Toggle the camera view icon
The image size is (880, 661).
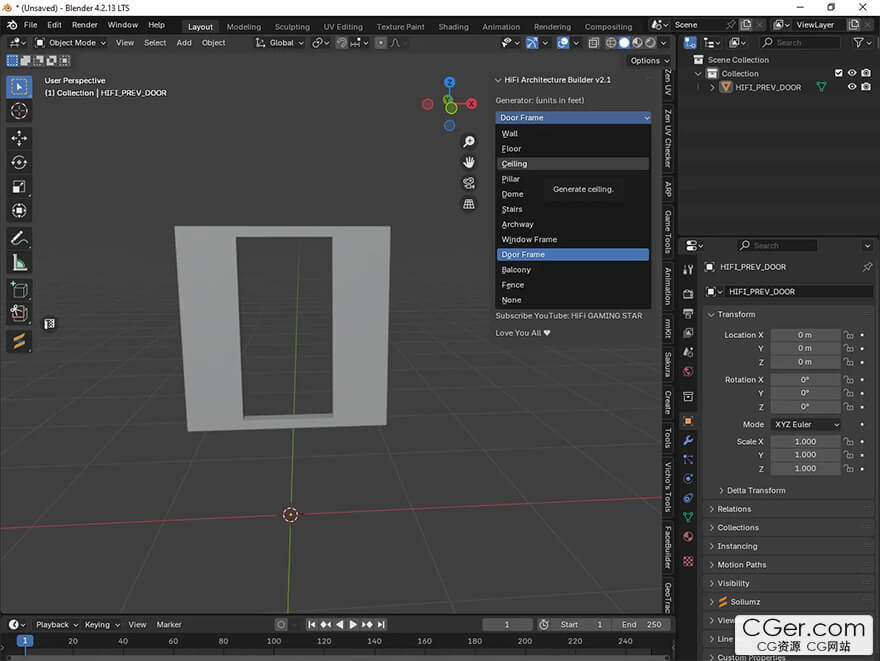tap(468, 183)
